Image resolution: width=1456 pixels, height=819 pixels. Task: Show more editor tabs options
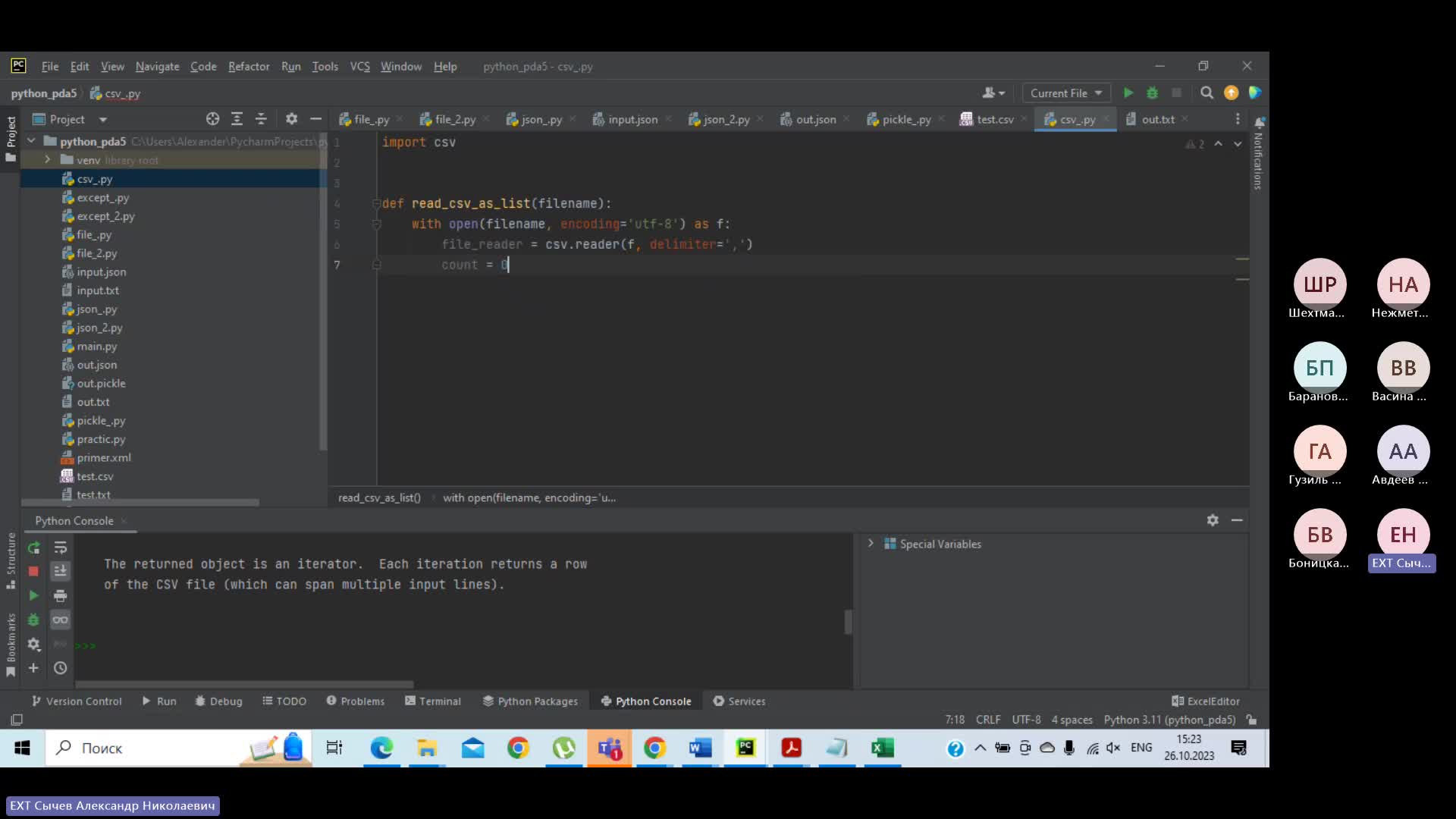point(1238,119)
